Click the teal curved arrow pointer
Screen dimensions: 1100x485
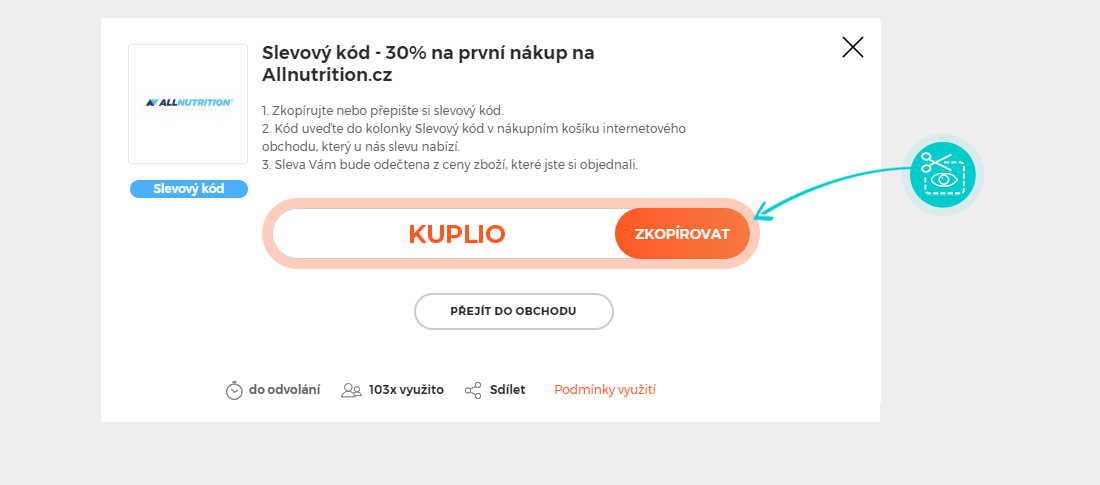[830, 182]
